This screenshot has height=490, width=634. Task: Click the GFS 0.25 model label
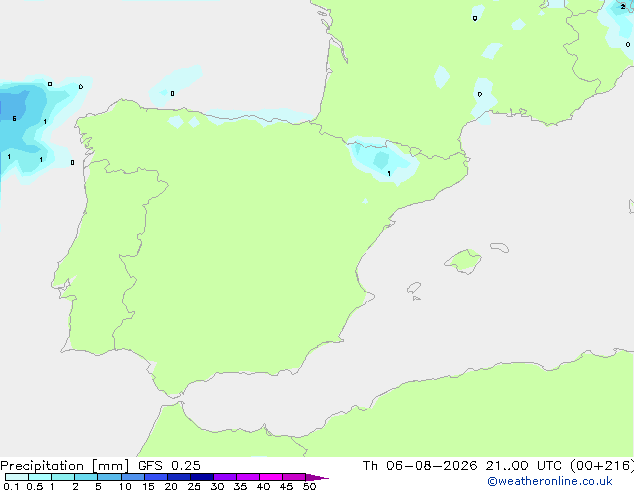(x=169, y=466)
